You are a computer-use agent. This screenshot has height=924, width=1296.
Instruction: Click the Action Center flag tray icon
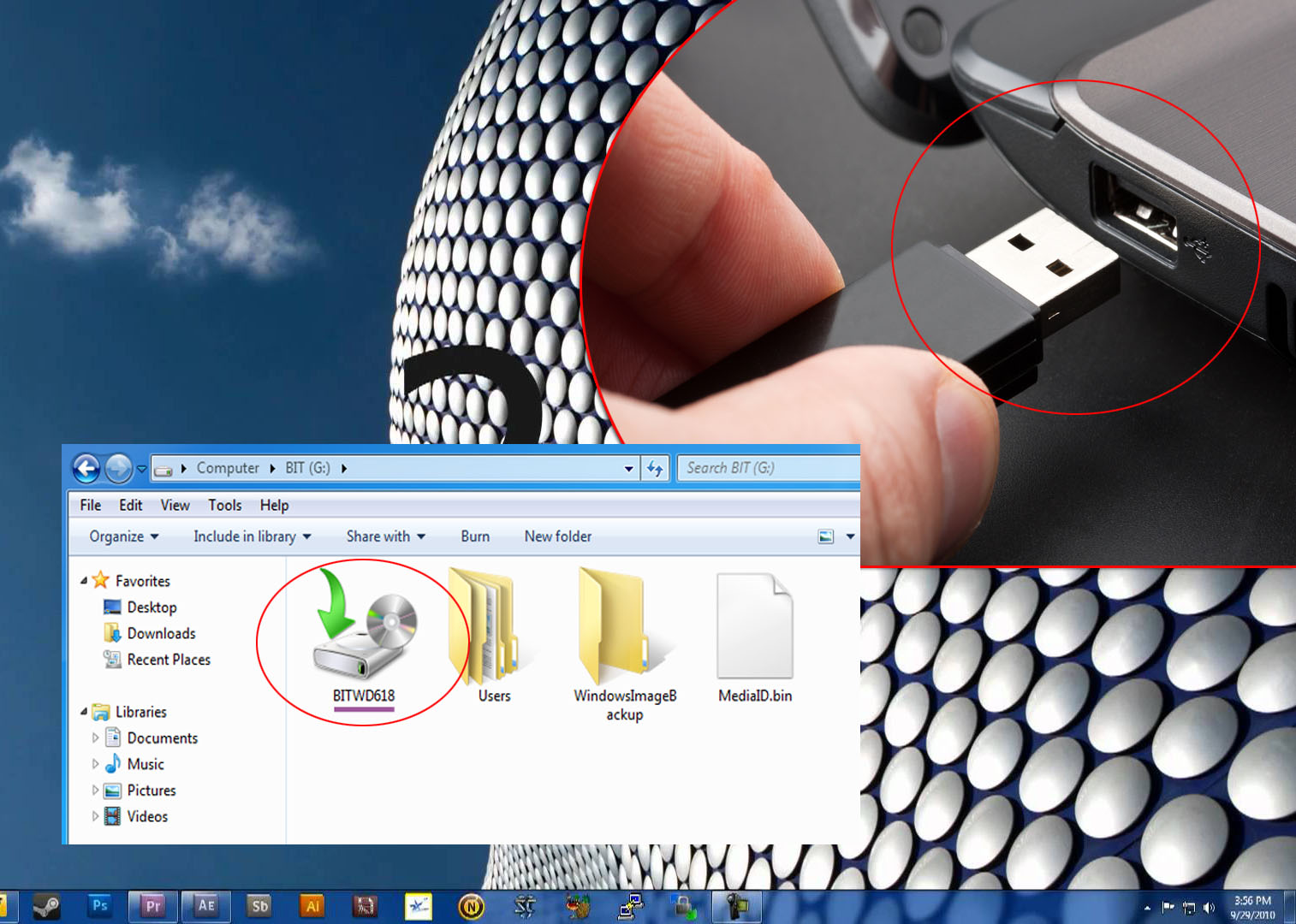click(1168, 908)
